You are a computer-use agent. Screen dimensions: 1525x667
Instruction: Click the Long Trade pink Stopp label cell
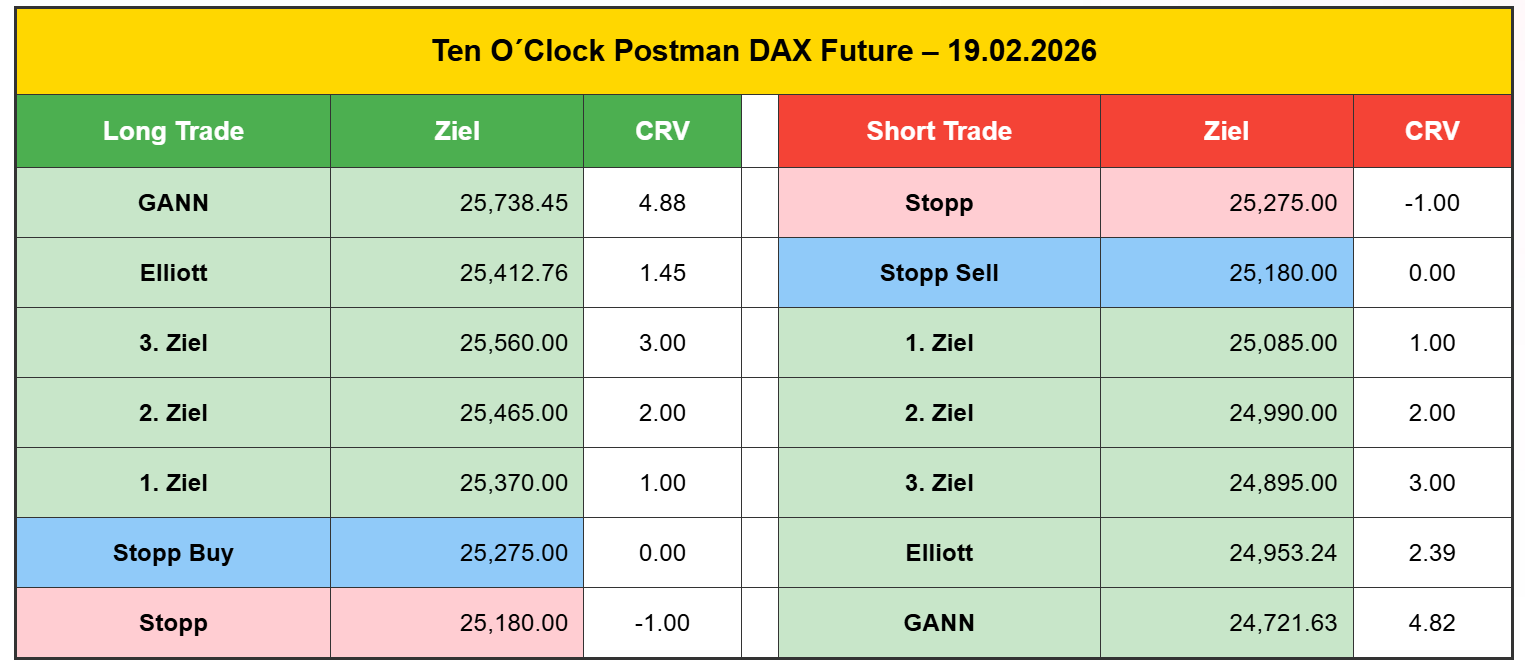[x=173, y=623]
